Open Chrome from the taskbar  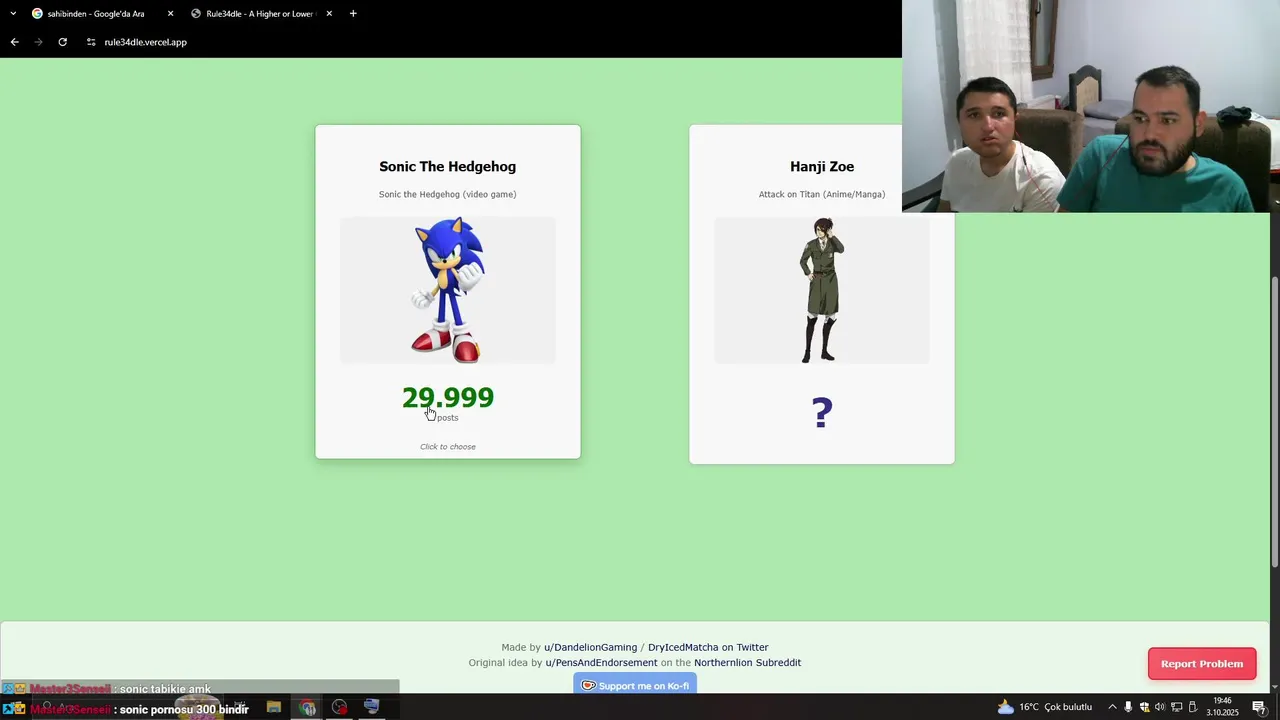(x=308, y=707)
